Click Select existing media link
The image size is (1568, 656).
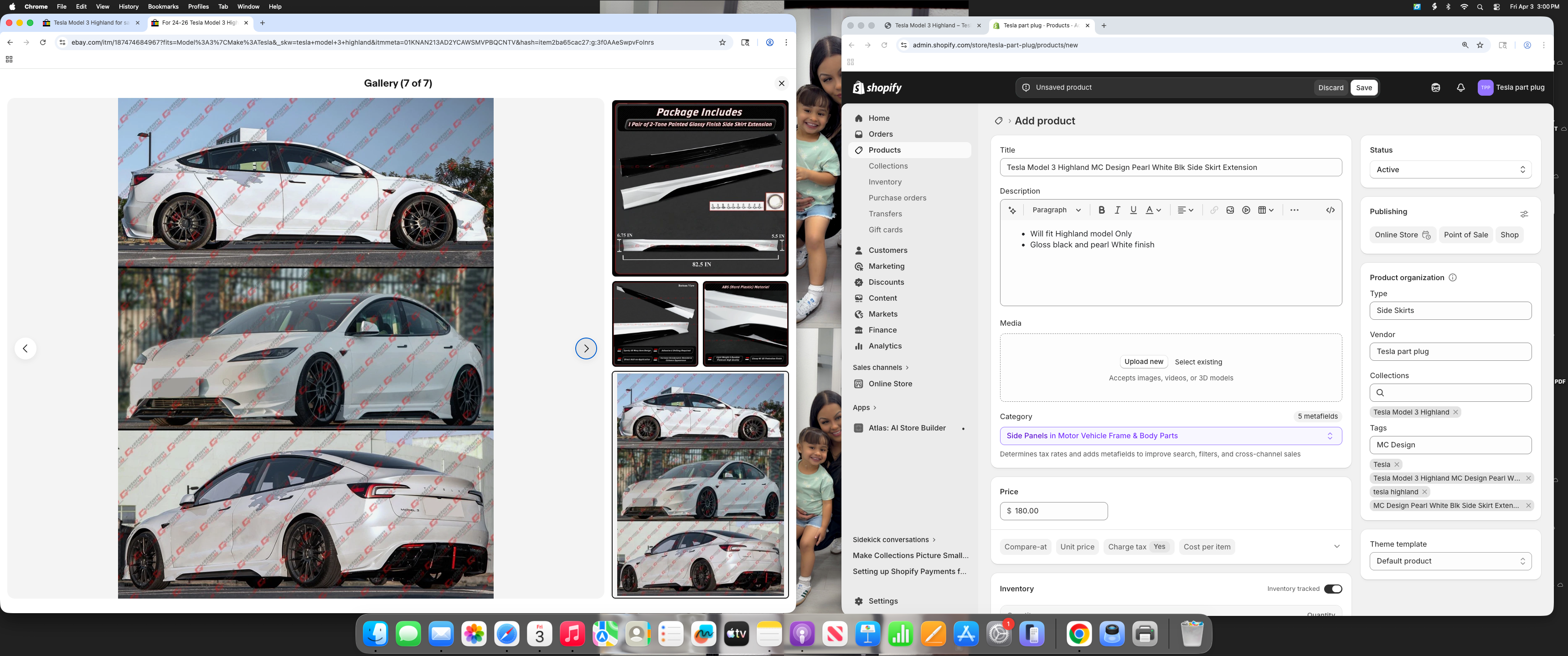[x=1198, y=362]
